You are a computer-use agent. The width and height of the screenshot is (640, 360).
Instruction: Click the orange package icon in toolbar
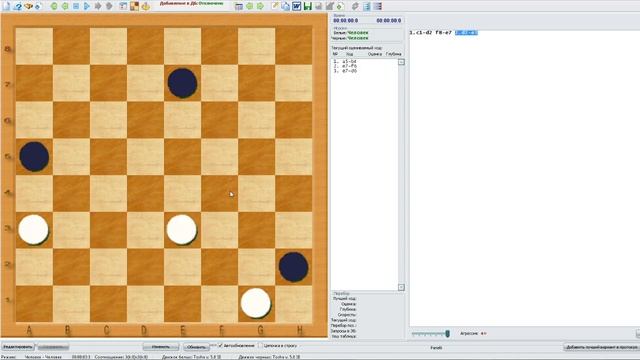pyautogui.click(x=28, y=6)
